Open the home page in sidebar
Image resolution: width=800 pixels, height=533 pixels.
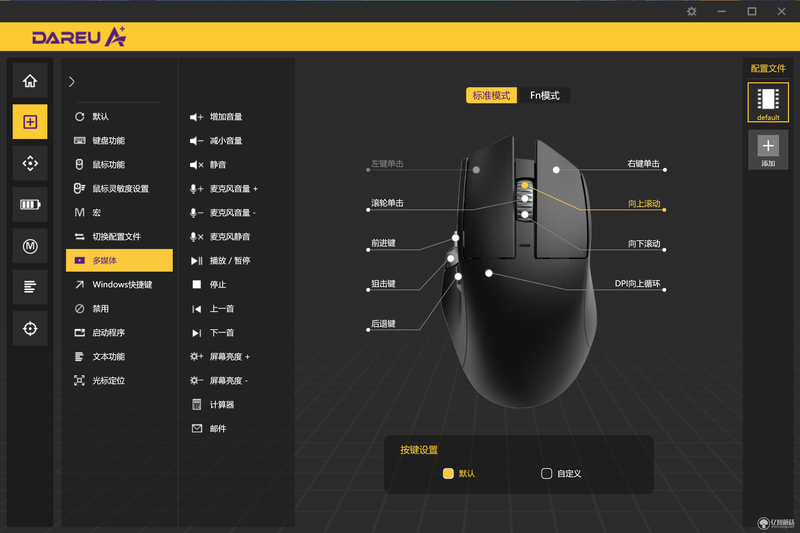tap(30, 81)
